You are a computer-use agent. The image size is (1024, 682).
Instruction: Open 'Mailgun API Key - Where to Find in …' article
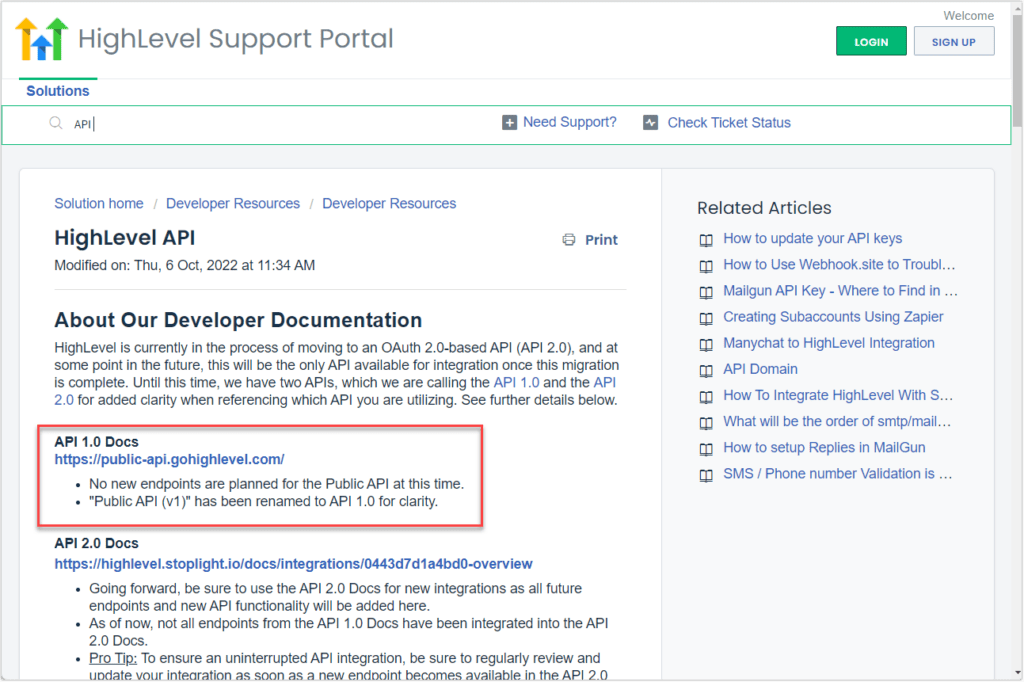pyautogui.click(x=840, y=291)
